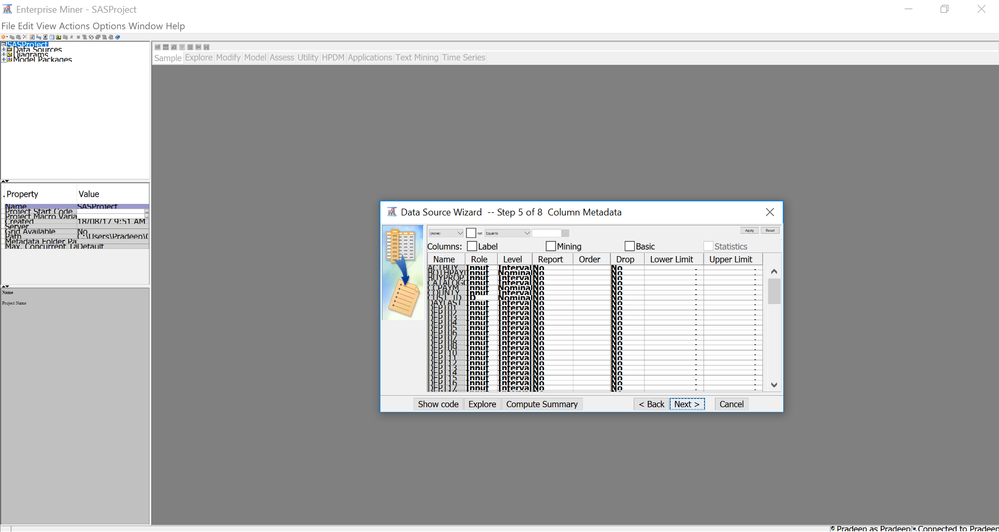Open the Project Start Code ellipsis button
This screenshot has height=532, width=999.
point(147,212)
